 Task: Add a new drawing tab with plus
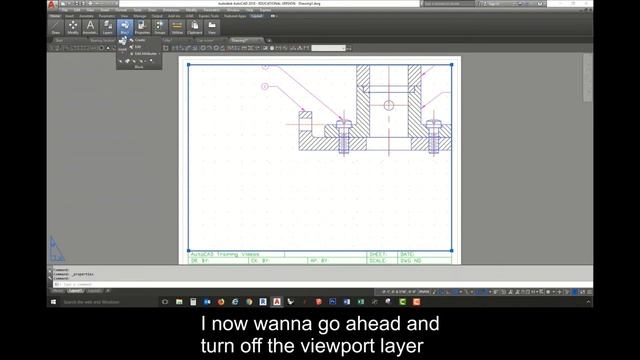coord(269,40)
